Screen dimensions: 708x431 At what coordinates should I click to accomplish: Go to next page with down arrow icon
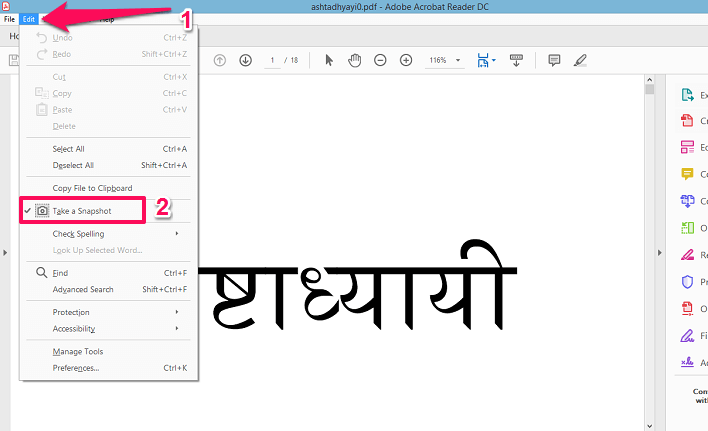[x=245, y=60]
